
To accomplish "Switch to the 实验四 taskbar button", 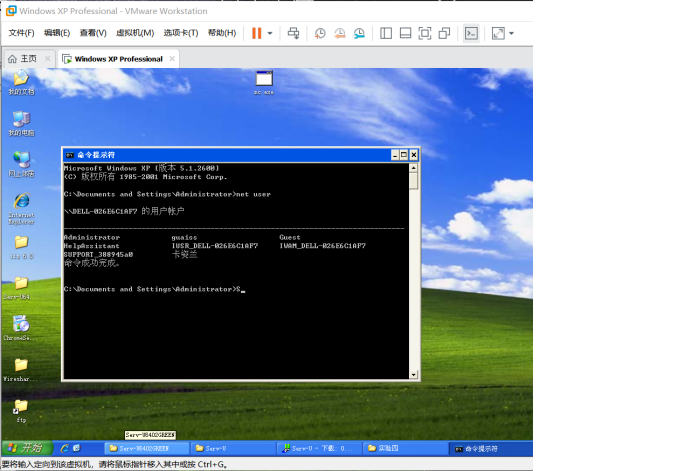I will pyautogui.click(x=405, y=448).
